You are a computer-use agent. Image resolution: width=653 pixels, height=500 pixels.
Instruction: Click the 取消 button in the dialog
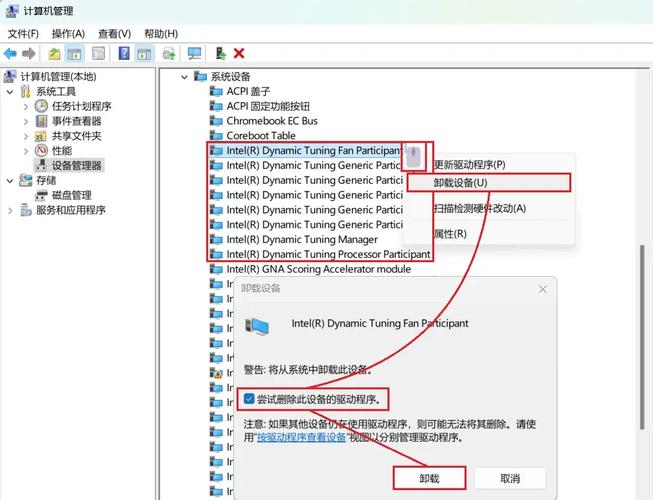click(x=510, y=478)
